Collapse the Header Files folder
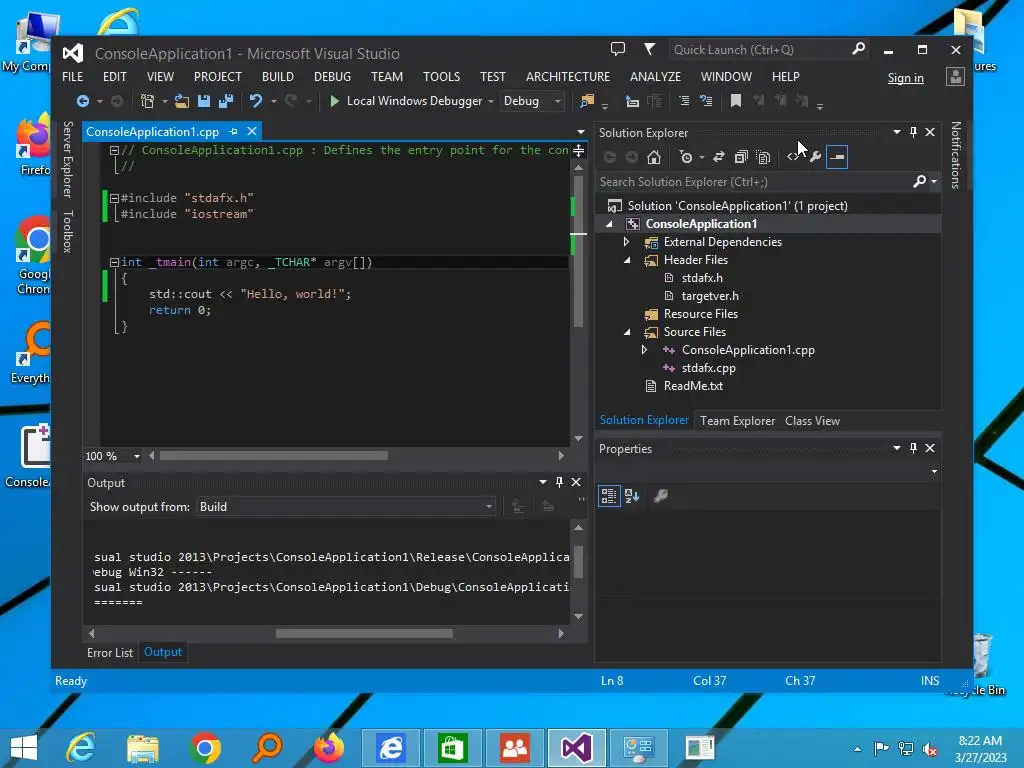Image resolution: width=1024 pixels, height=768 pixels. tap(627, 260)
